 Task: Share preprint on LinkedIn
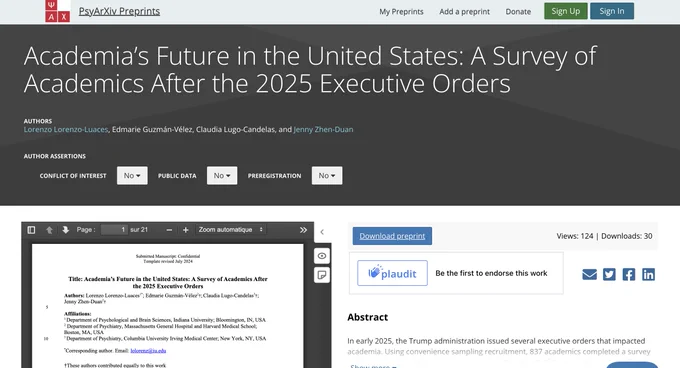pyautogui.click(x=648, y=274)
